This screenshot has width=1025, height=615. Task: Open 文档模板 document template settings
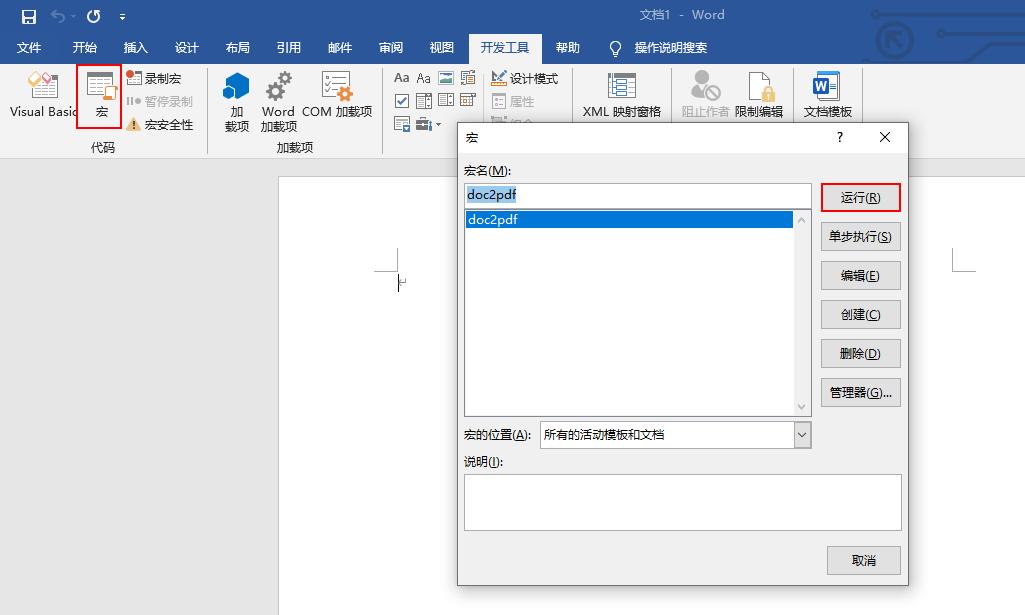(826, 95)
